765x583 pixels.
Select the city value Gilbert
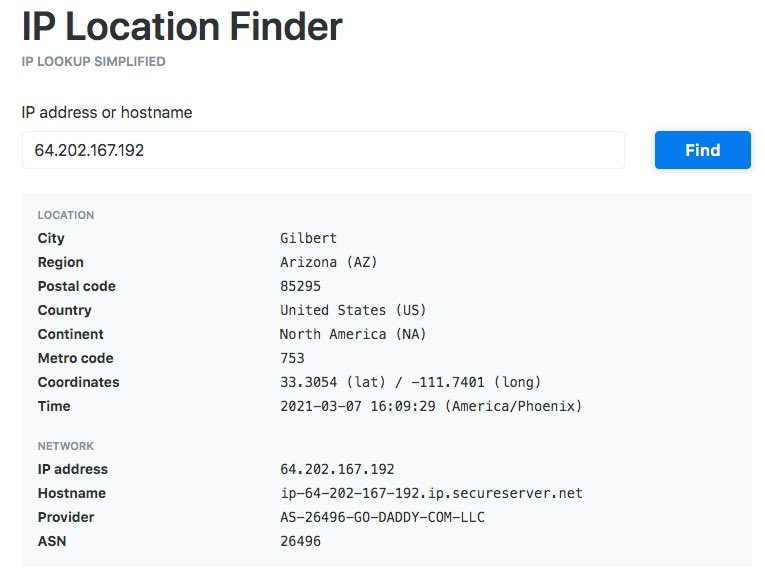pos(308,238)
